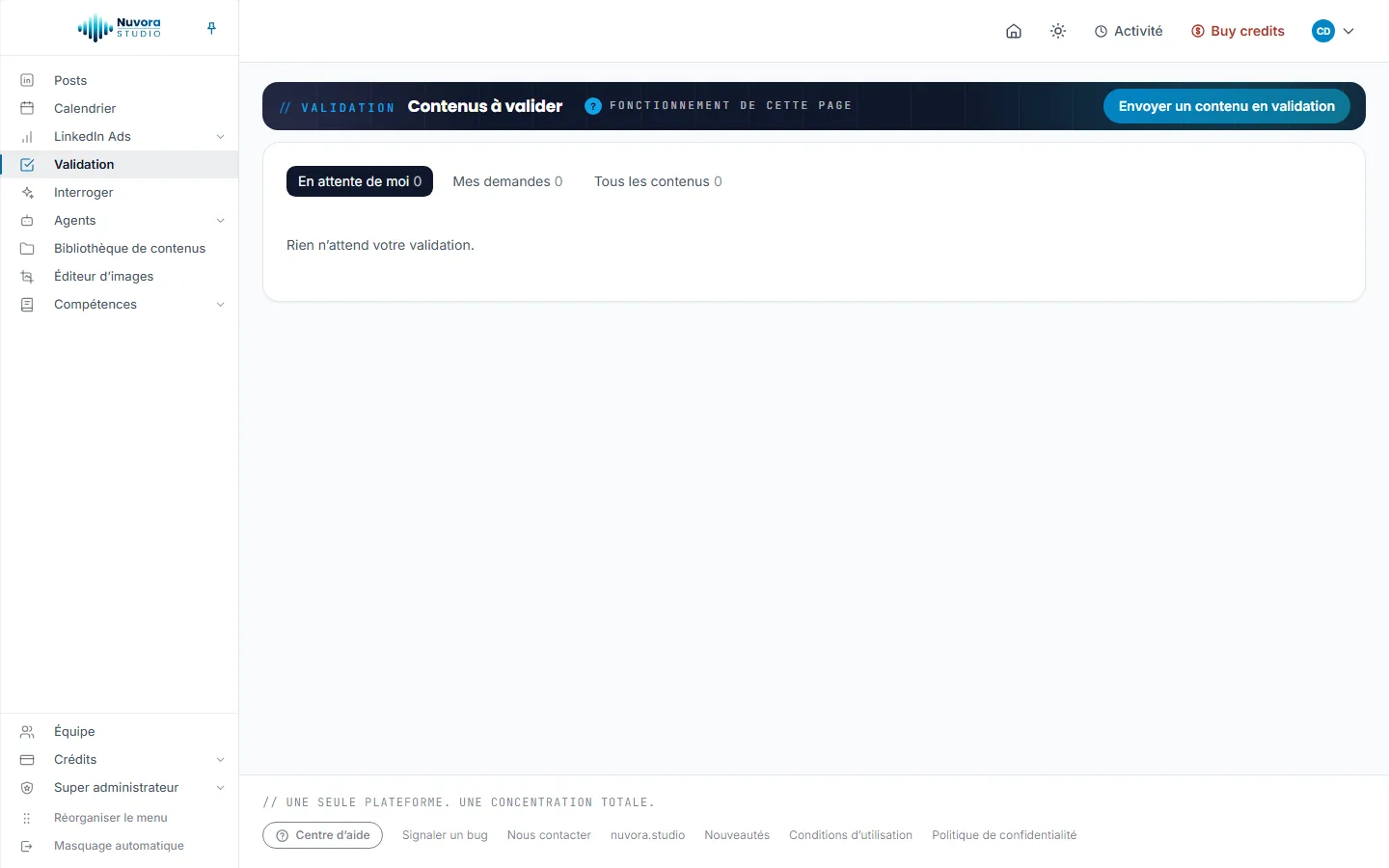The image size is (1389, 868).
Task: Open the user account dropdown arrow
Action: pos(1348,31)
